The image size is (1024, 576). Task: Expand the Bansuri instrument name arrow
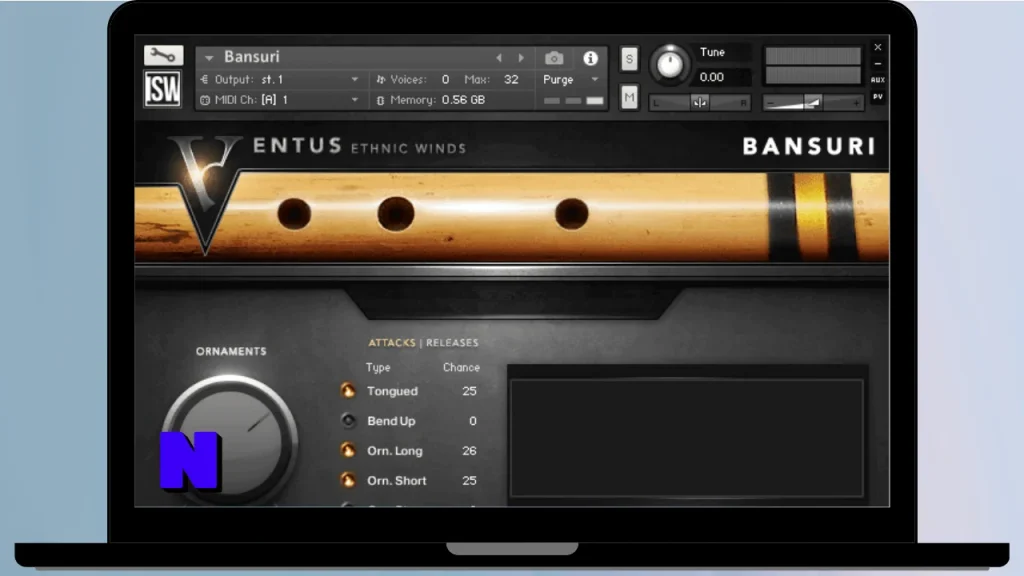pos(209,57)
